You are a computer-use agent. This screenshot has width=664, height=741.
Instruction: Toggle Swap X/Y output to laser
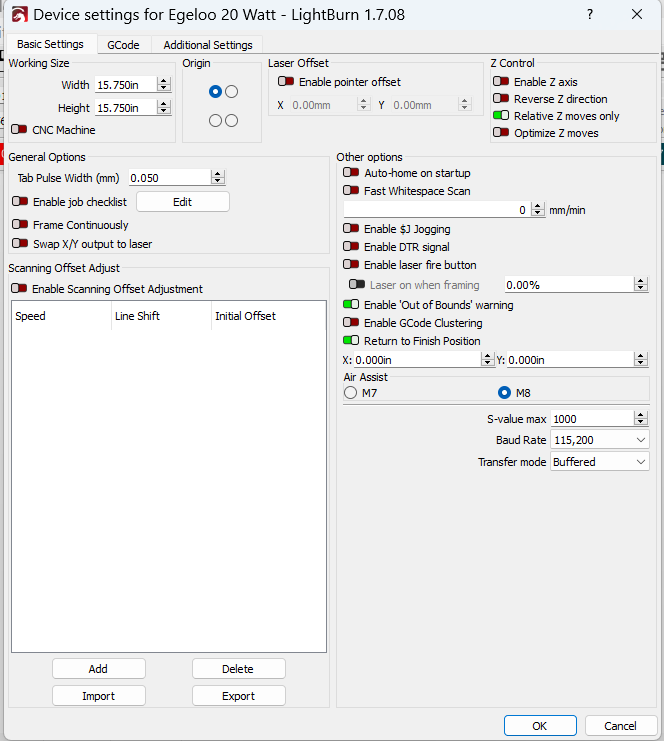tap(20, 243)
